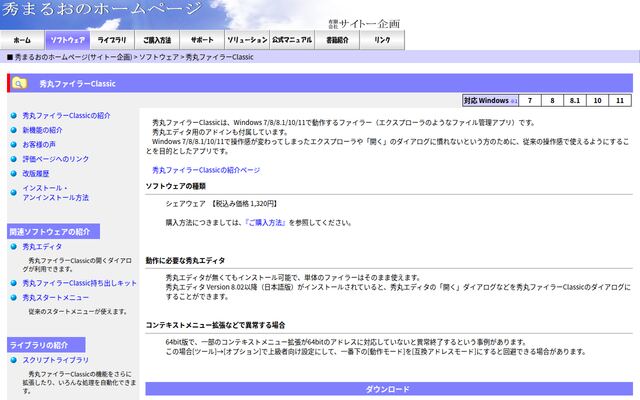Click the blue bullet beside スクリプトライブラリ
The height and width of the screenshot is (400, 640).
[13, 360]
